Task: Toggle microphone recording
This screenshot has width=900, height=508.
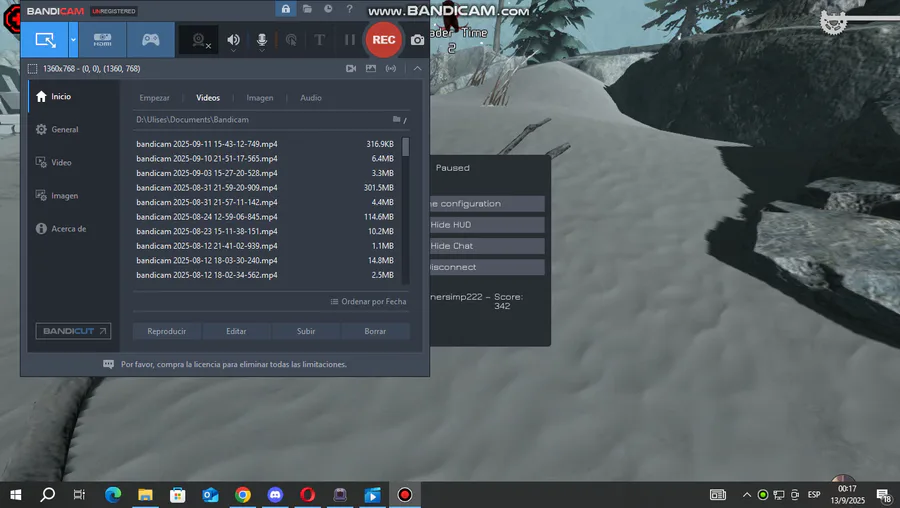Action: point(262,40)
